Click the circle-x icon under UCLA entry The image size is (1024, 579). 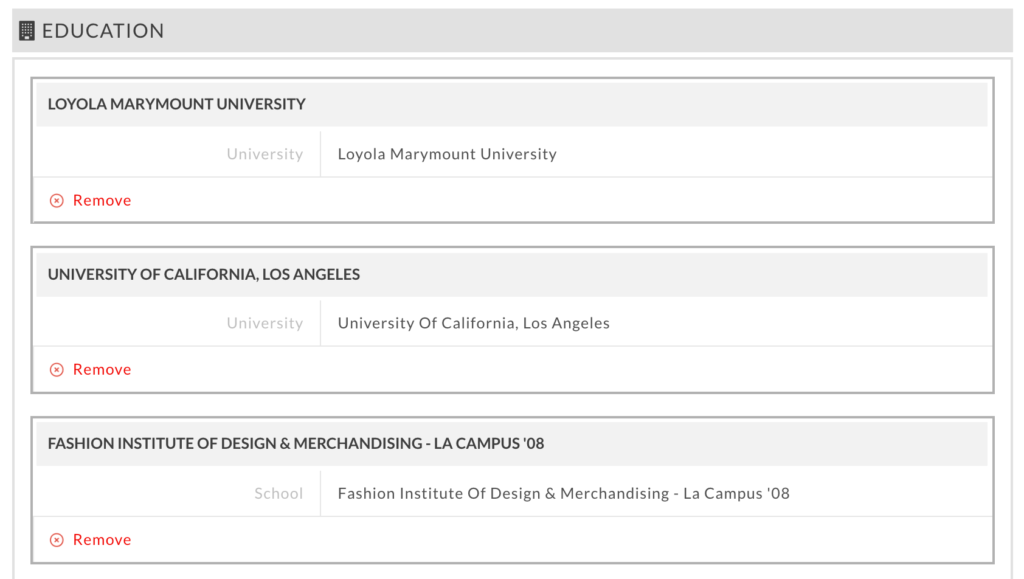tap(57, 369)
